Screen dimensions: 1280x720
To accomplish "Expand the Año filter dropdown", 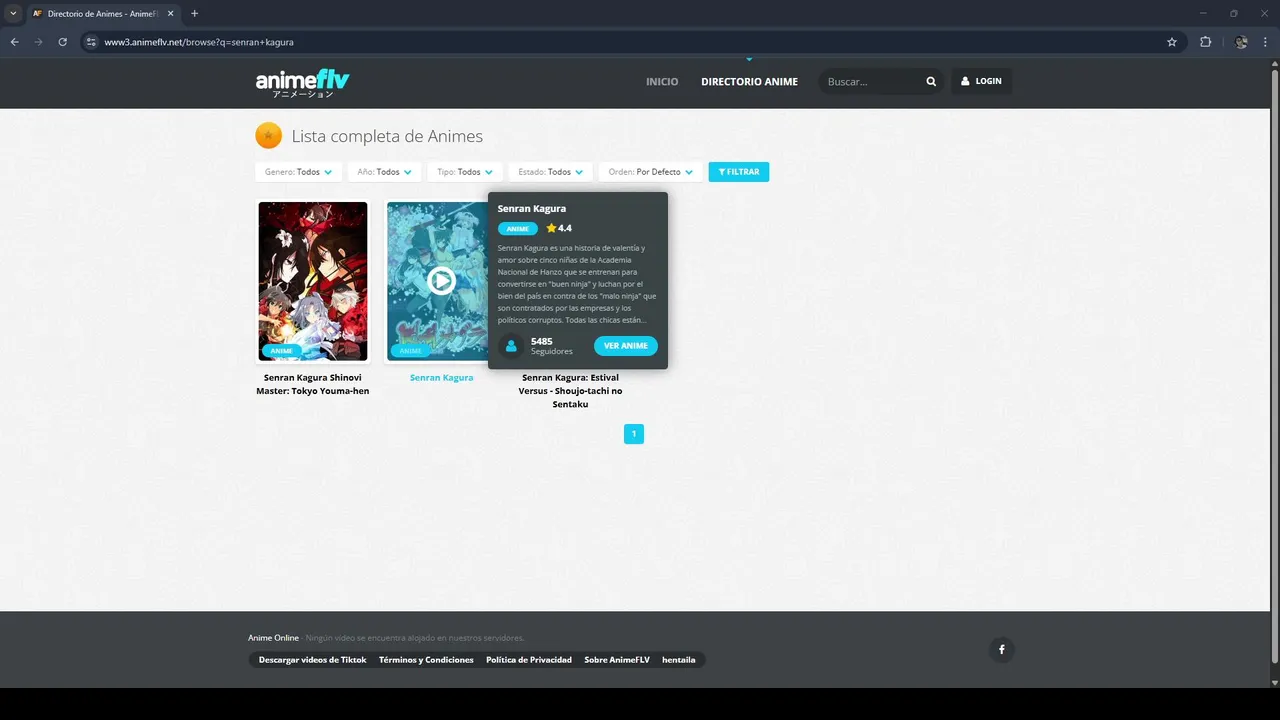I will tap(384, 172).
